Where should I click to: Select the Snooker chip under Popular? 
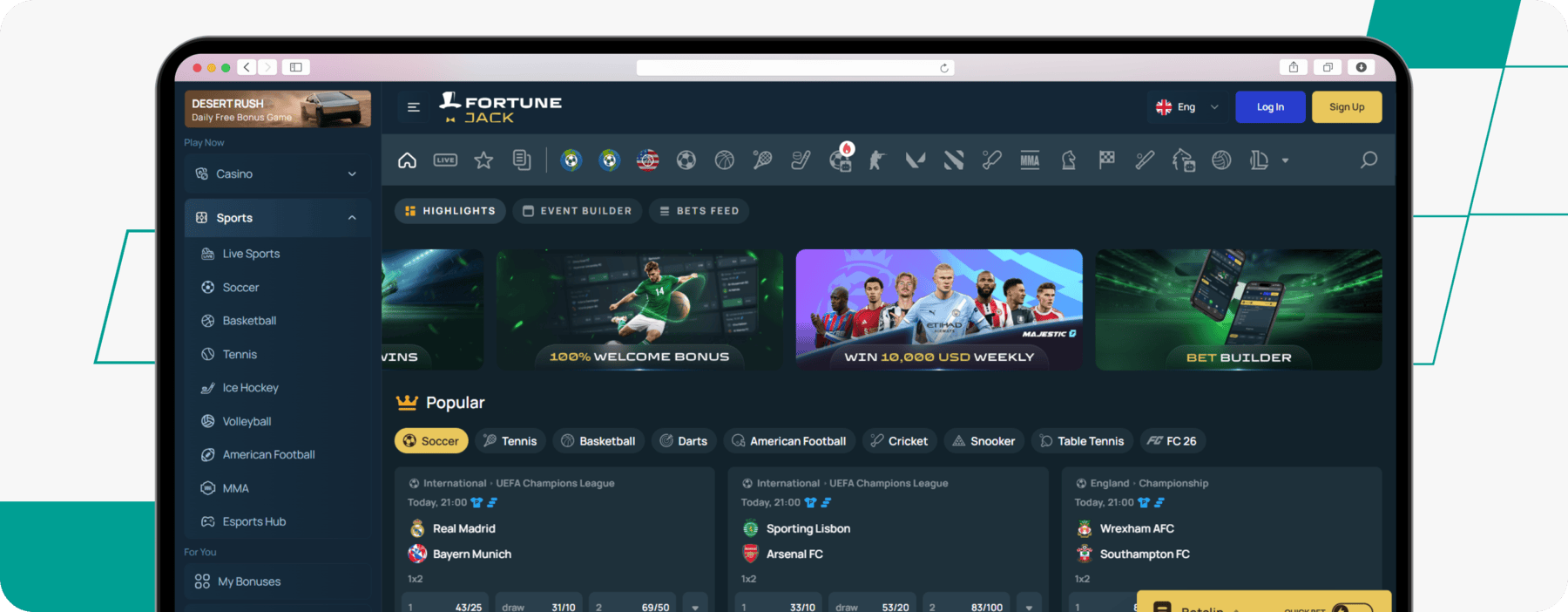click(984, 441)
